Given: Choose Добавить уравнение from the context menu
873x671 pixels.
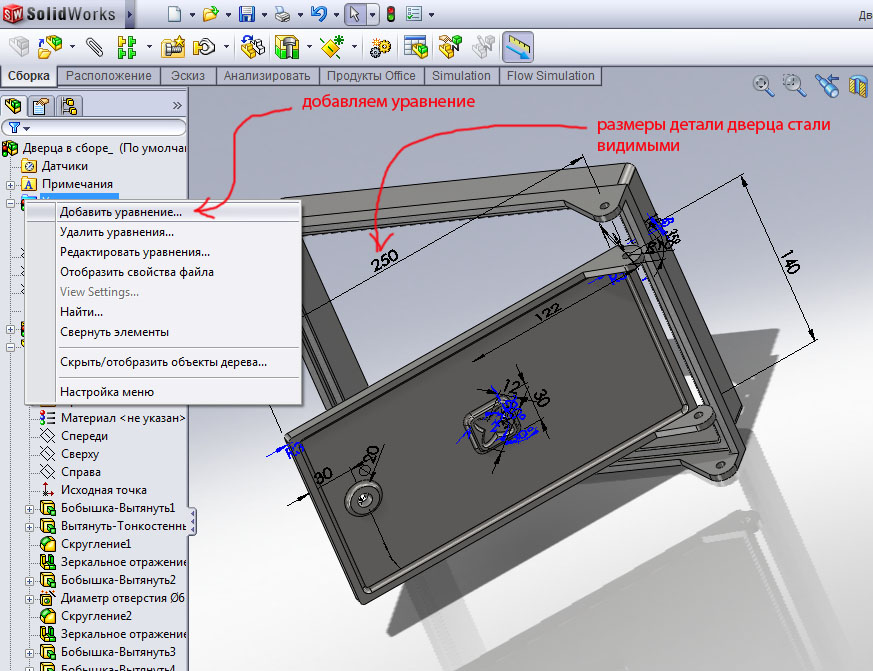Looking at the screenshot, I should (120, 212).
